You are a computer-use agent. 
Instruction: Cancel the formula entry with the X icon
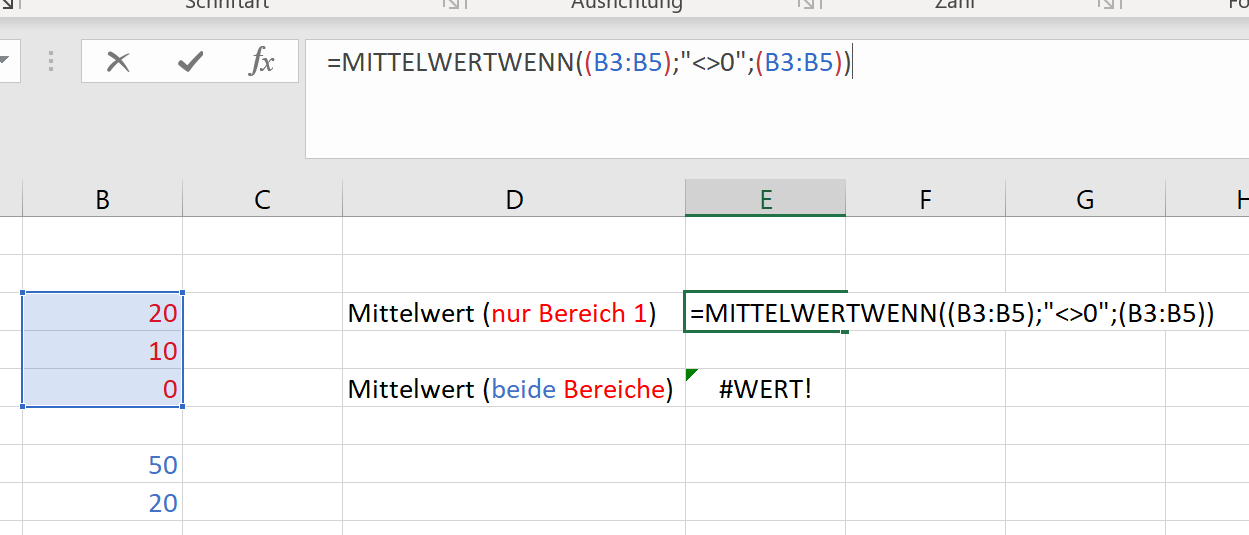pyautogui.click(x=118, y=62)
